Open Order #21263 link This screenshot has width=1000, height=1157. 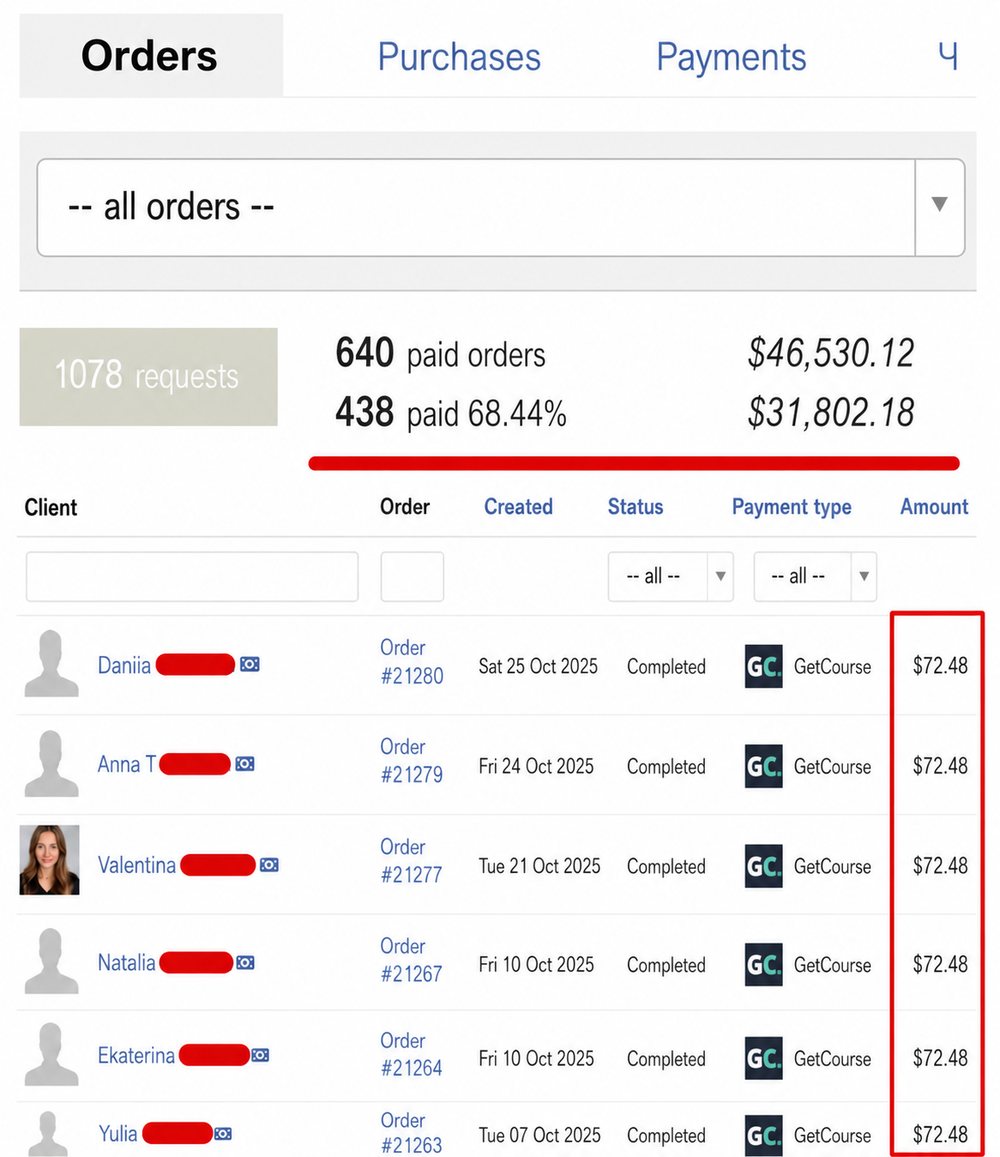click(411, 1133)
